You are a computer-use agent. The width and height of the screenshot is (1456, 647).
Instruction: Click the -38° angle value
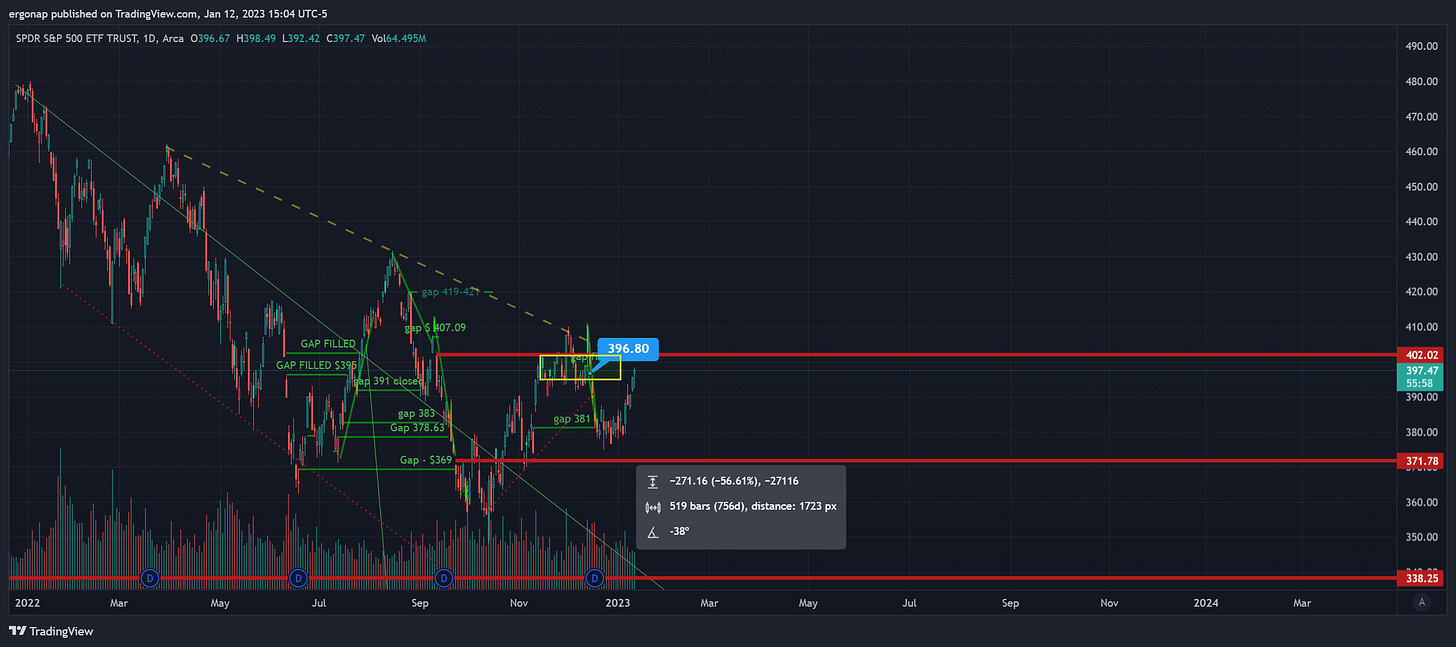(x=679, y=532)
